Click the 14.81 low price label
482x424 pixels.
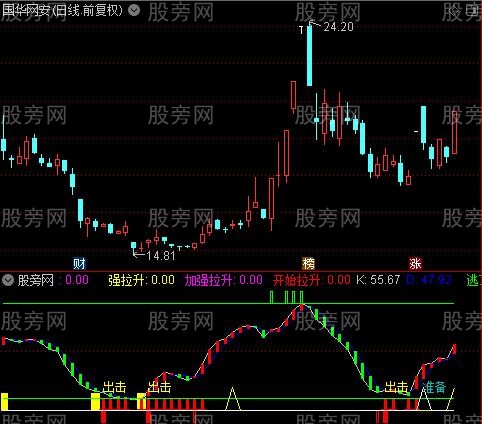161,256
